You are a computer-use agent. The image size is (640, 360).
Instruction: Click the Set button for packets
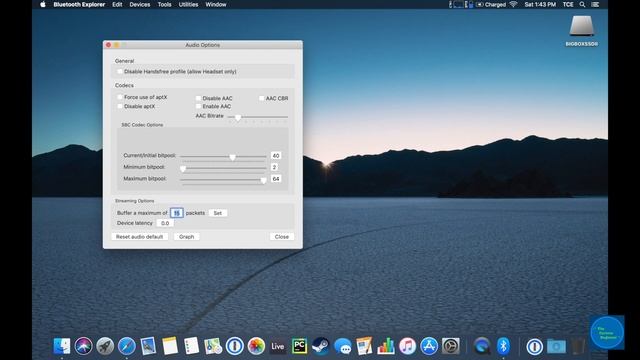(x=218, y=213)
